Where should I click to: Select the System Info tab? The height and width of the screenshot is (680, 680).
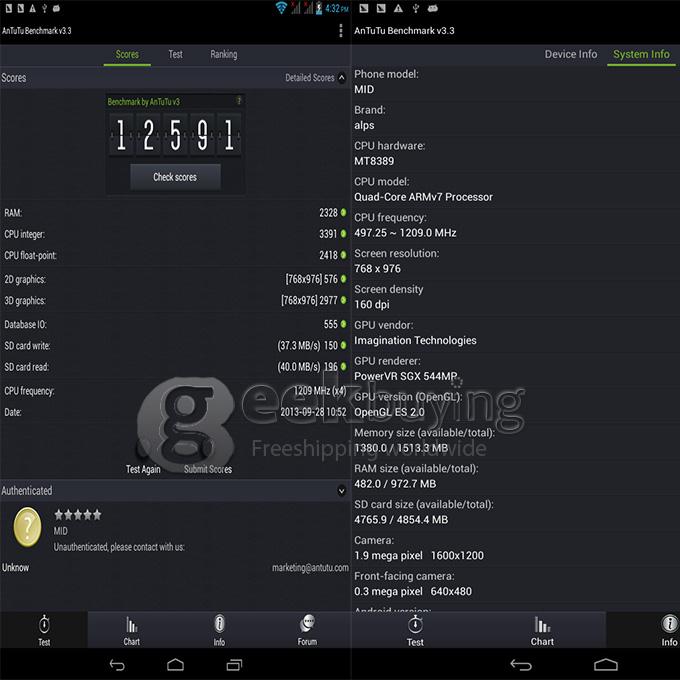click(x=641, y=54)
